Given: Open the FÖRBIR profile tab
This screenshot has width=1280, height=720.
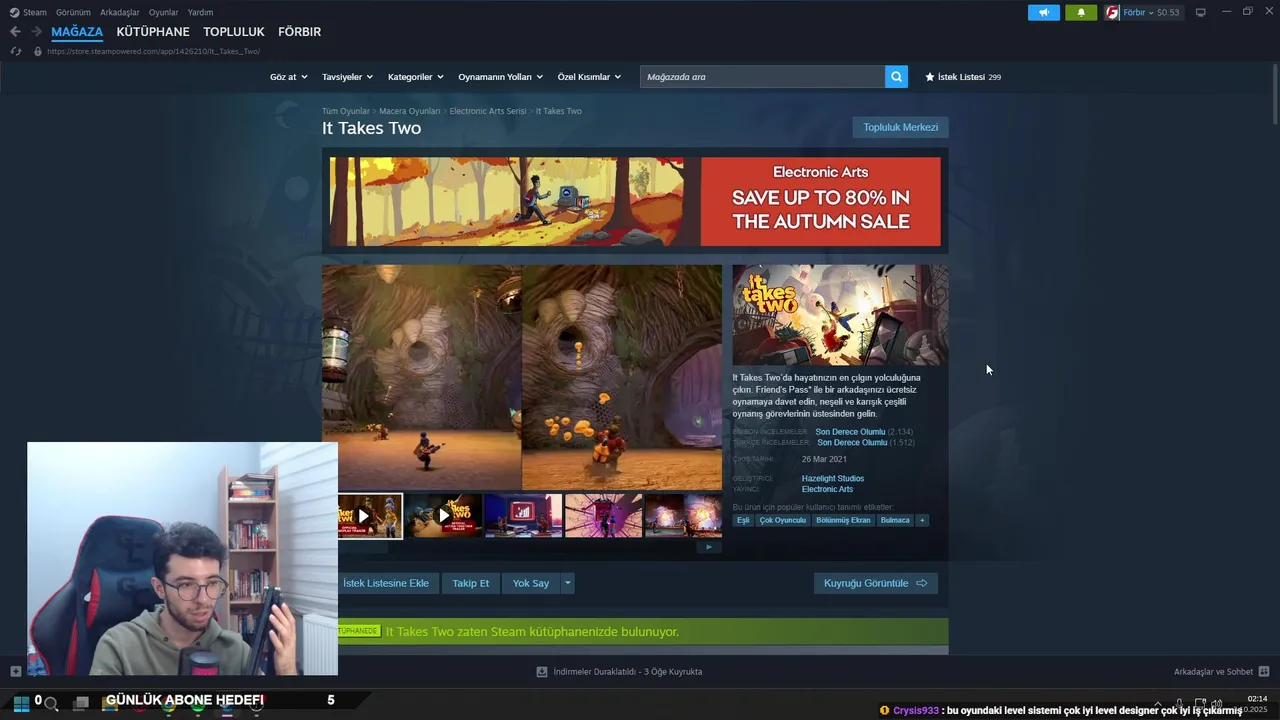Looking at the screenshot, I should point(299,32).
